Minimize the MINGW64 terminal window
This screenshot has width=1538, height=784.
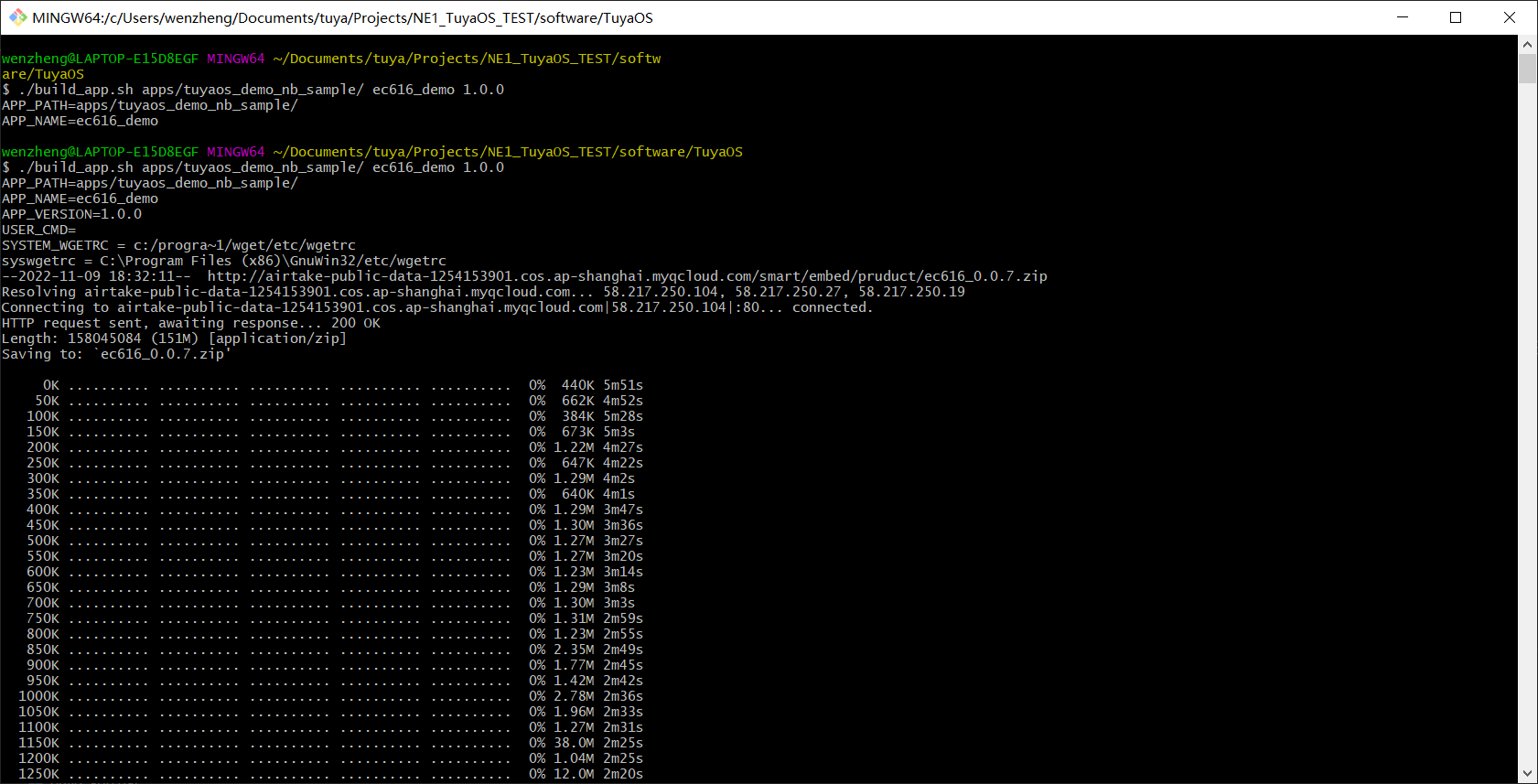pyautogui.click(x=1403, y=17)
